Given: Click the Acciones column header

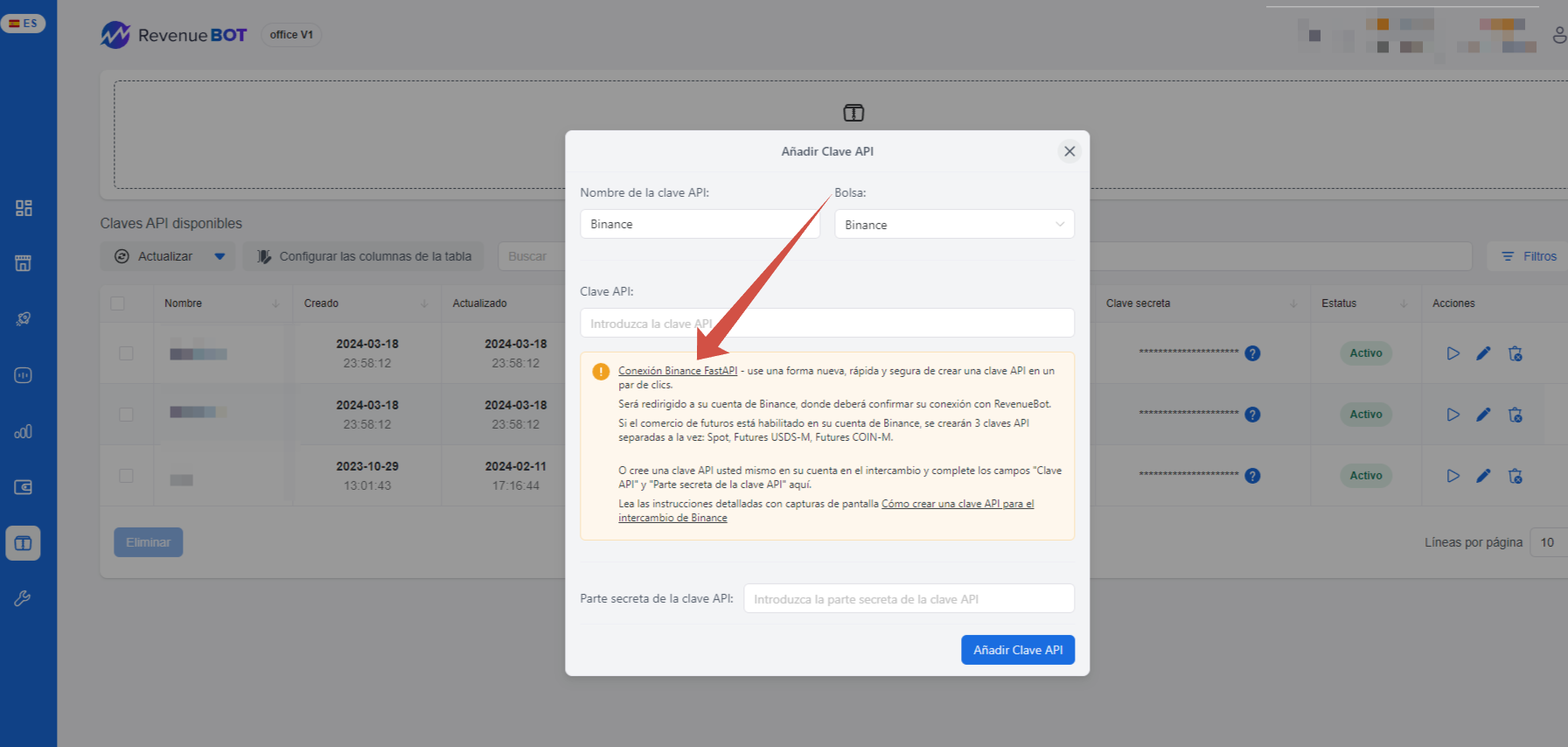Looking at the screenshot, I should 1453,304.
